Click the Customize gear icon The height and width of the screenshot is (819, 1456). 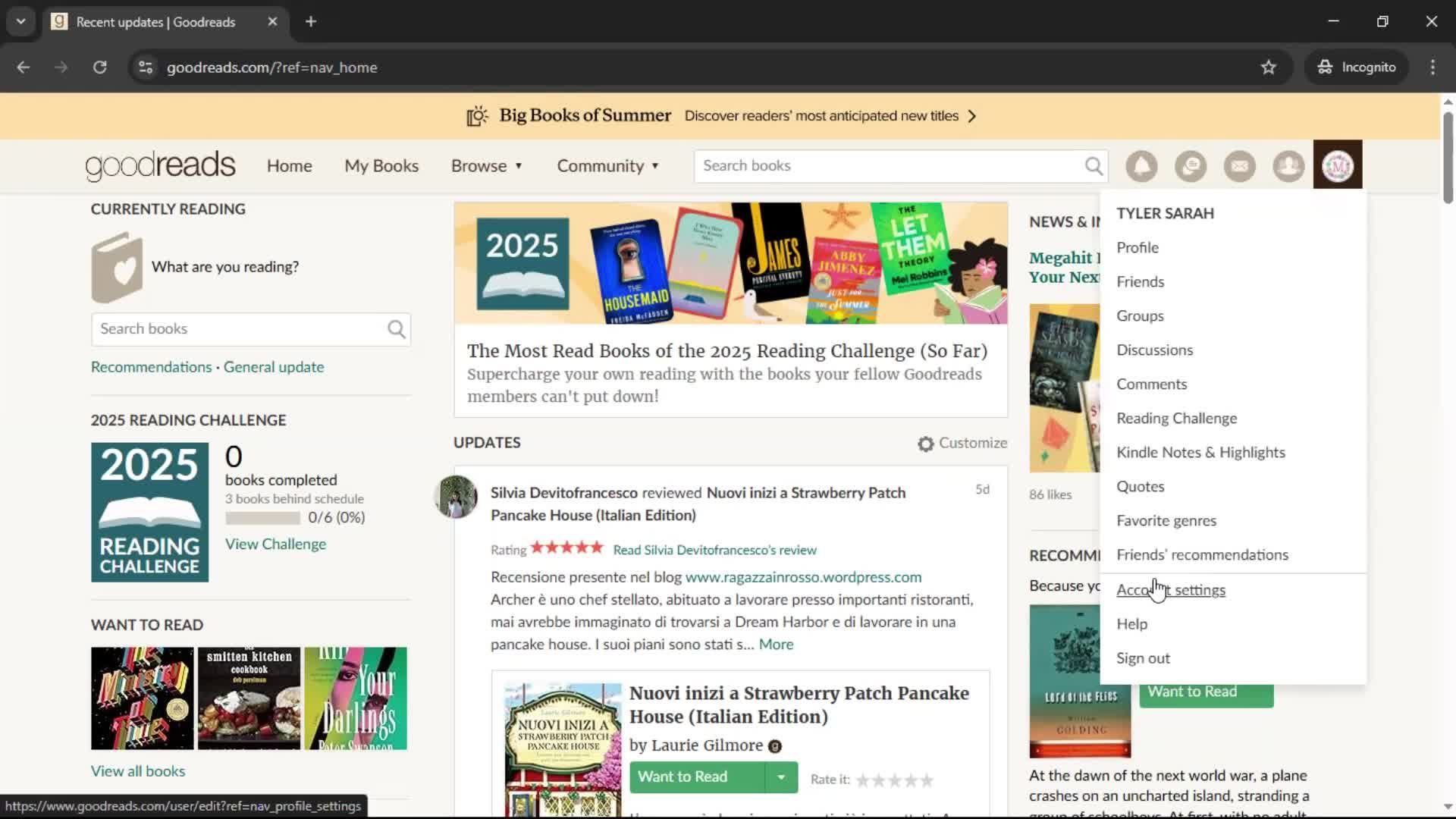[x=925, y=444]
